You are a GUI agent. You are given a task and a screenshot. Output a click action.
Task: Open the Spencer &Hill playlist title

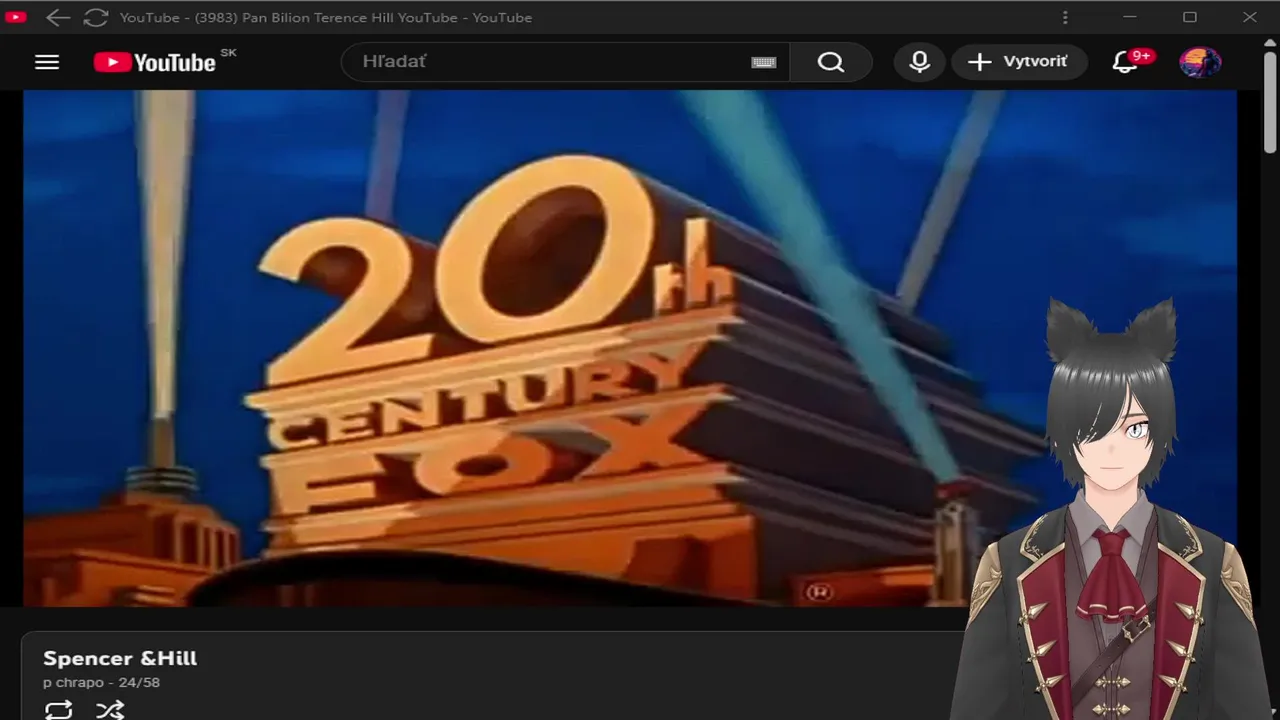120,658
